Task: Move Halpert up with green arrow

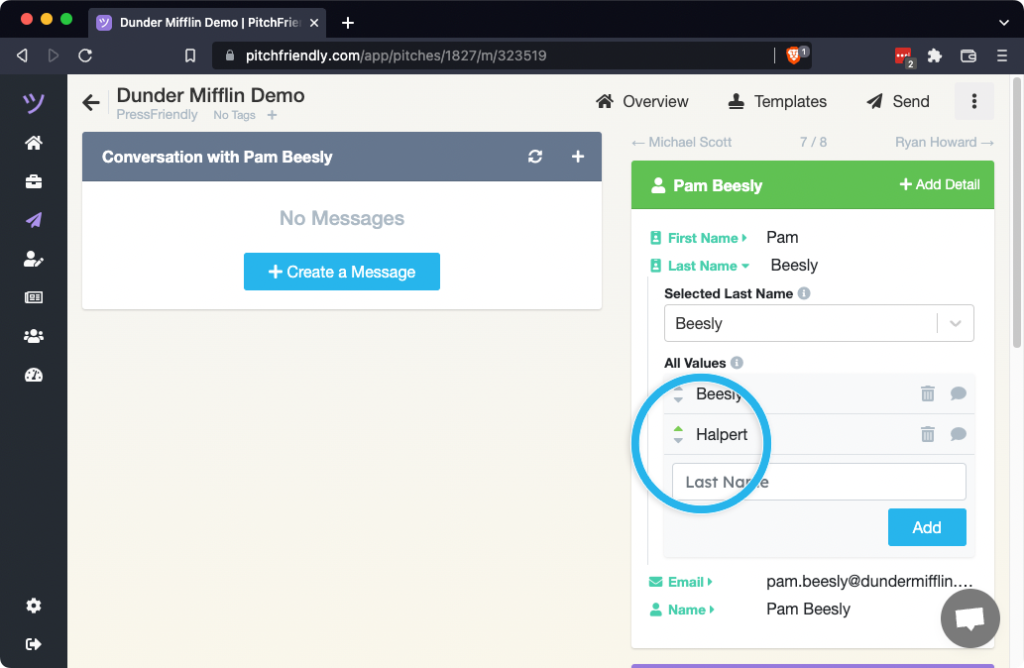Action: tap(678, 429)
